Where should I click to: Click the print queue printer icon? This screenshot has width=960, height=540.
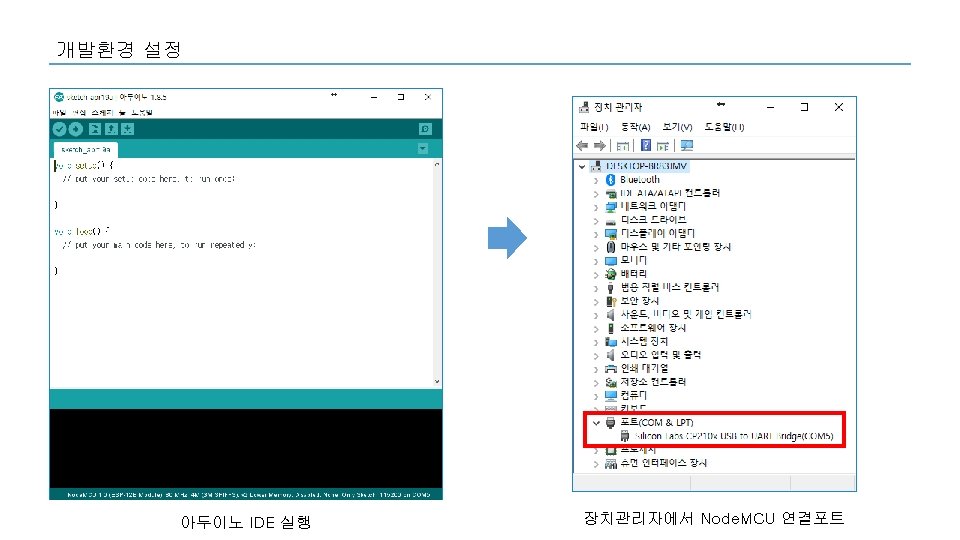tap(611, 369)
